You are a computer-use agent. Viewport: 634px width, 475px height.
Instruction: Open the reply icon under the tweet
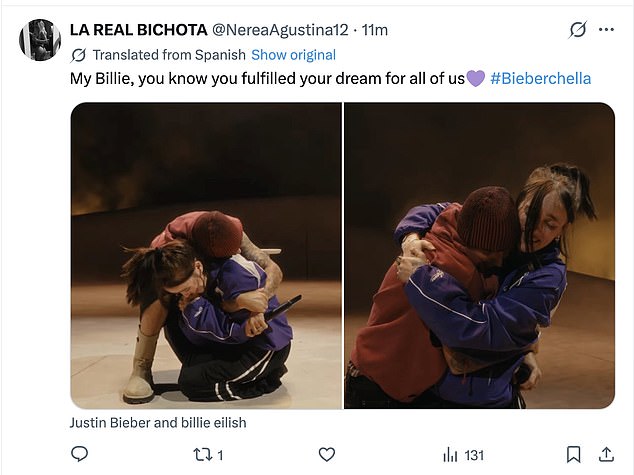tap(80, 455)
